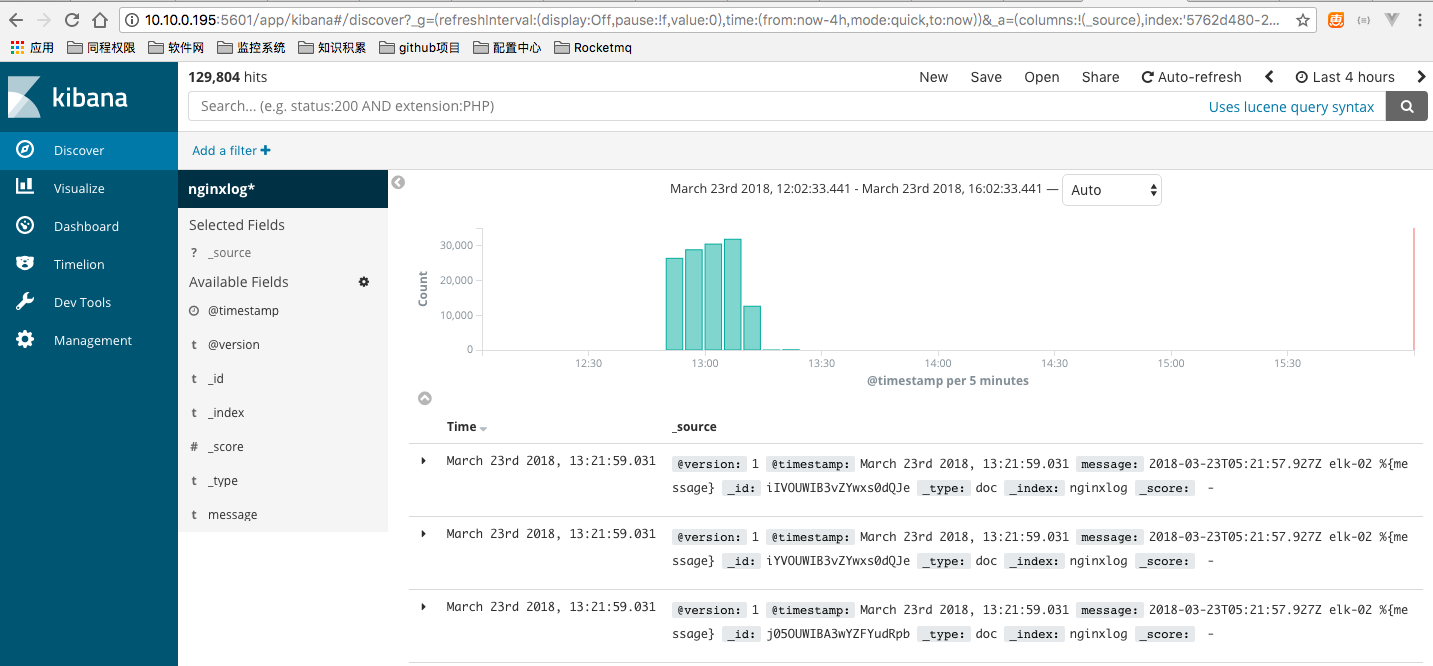Click the search magnifier button
The height and width of the screenshot is (666, 1433).
coord(1406,106)
